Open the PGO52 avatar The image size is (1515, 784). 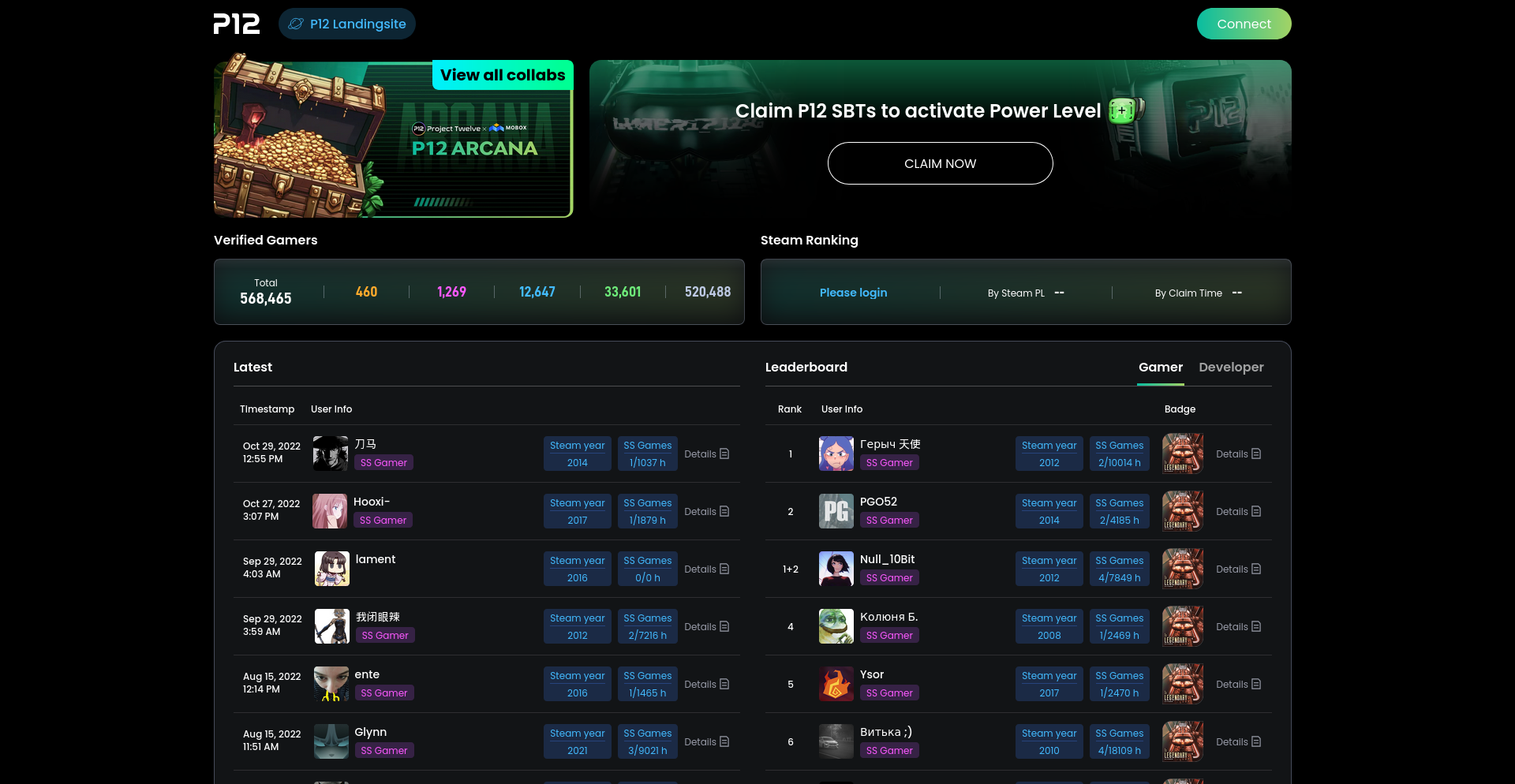click(x=836, y=511)
